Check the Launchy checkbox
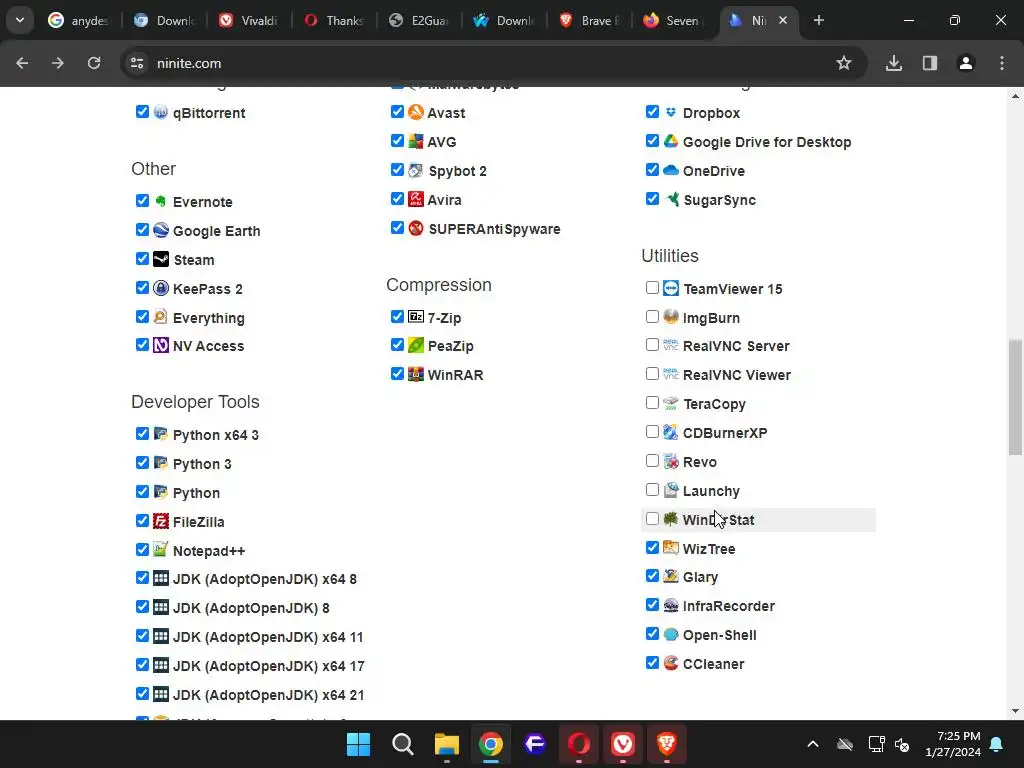This screenshot has height=768, width=1024. coord(652,489)
